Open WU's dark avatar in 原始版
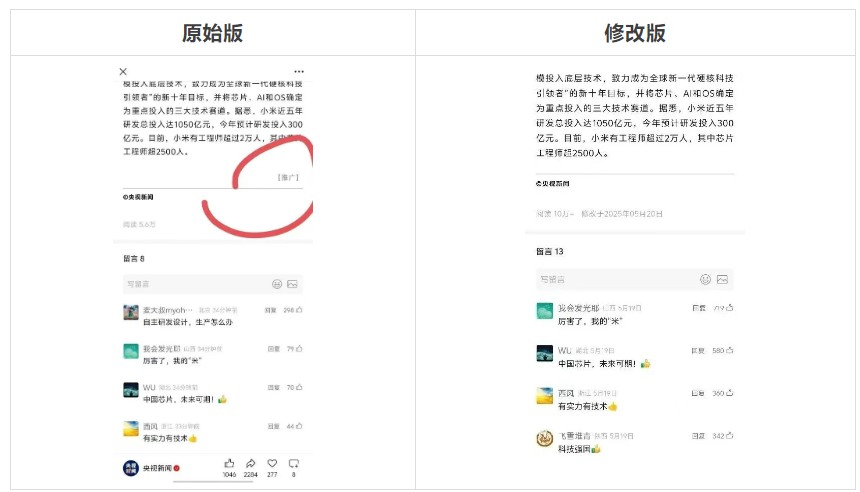The height and width of the screenshot is (492, 860). pos(131,390)
